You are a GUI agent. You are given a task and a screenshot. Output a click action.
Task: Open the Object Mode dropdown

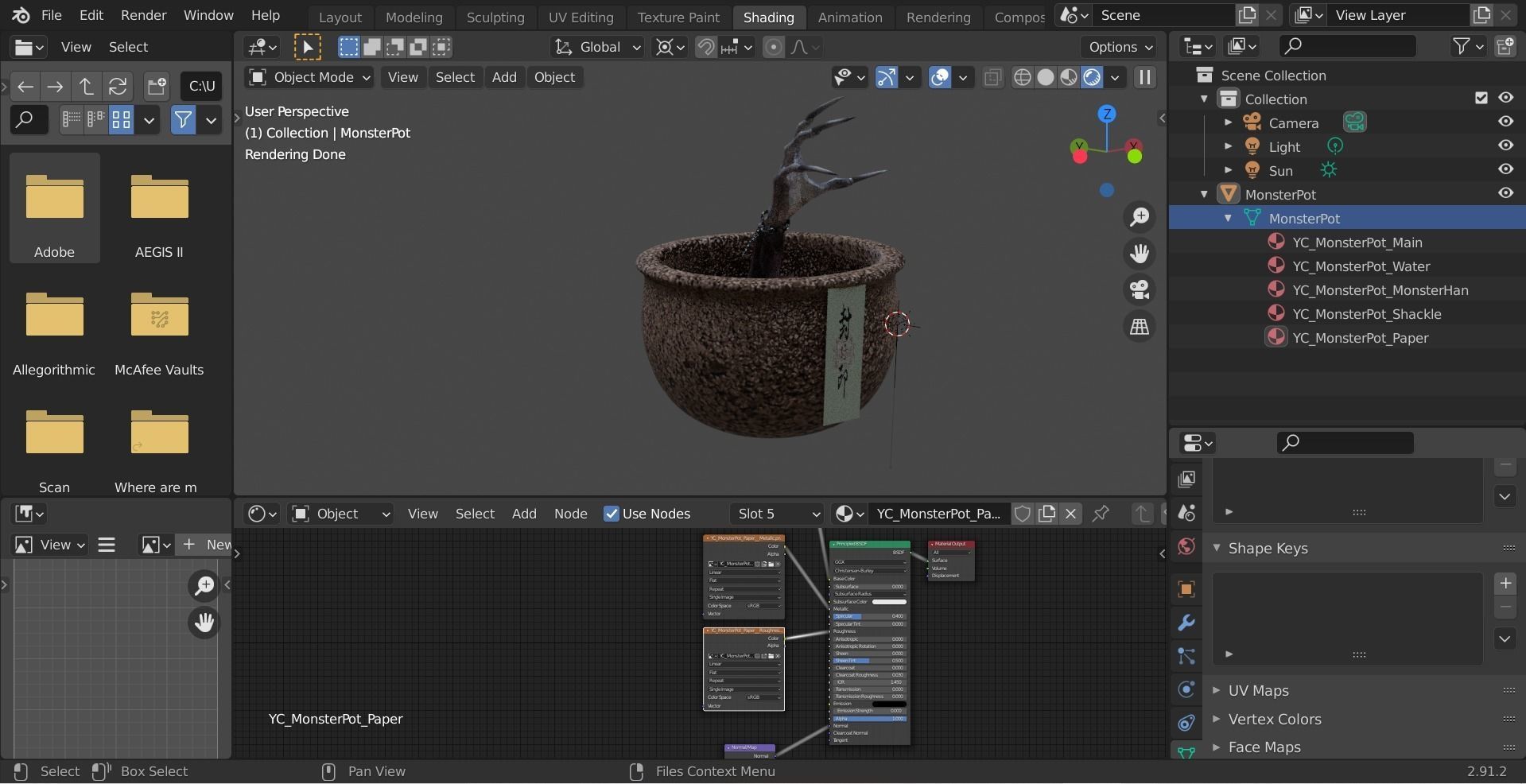309,77
